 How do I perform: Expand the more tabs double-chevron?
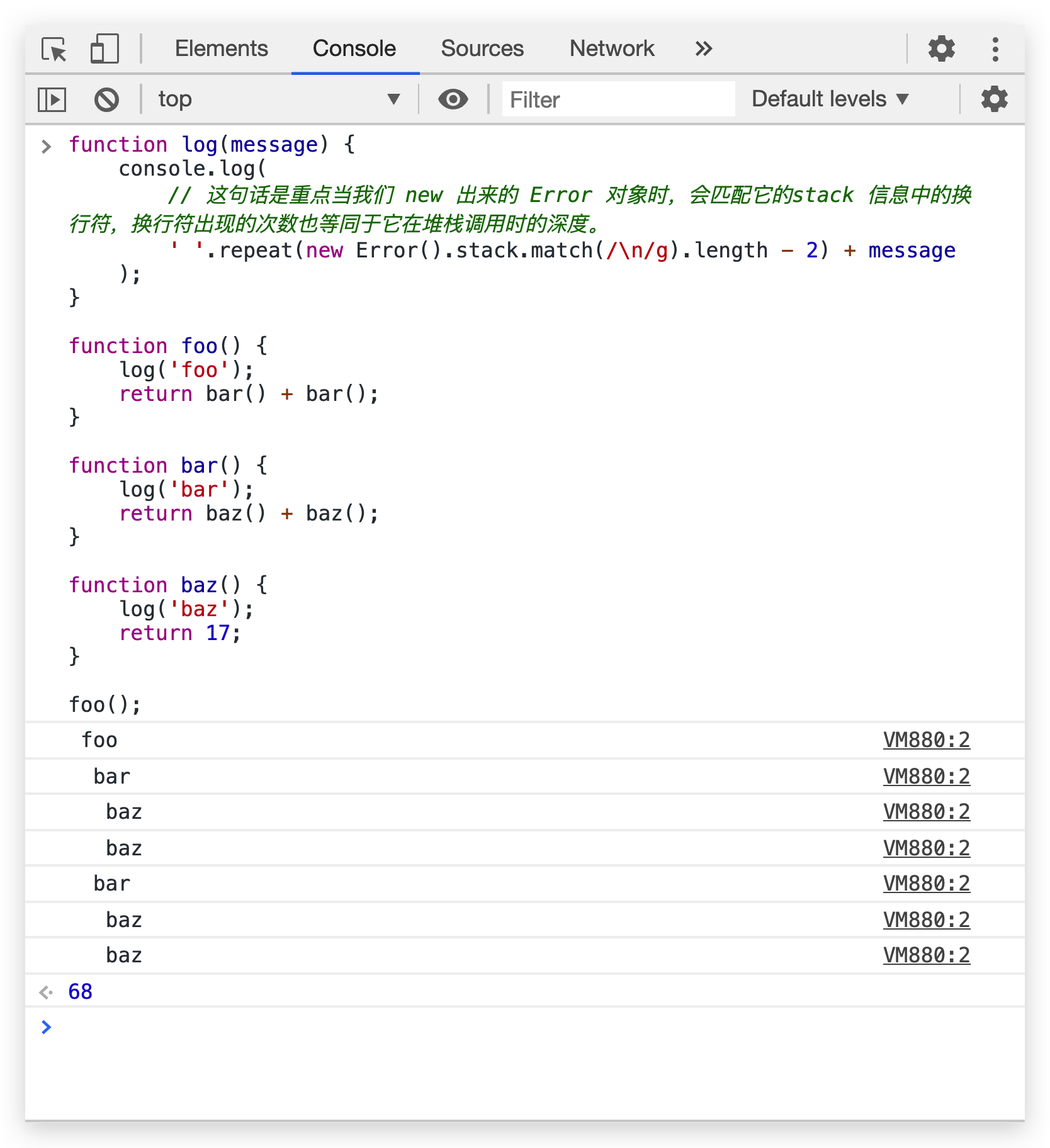click(x=703, y=49)
